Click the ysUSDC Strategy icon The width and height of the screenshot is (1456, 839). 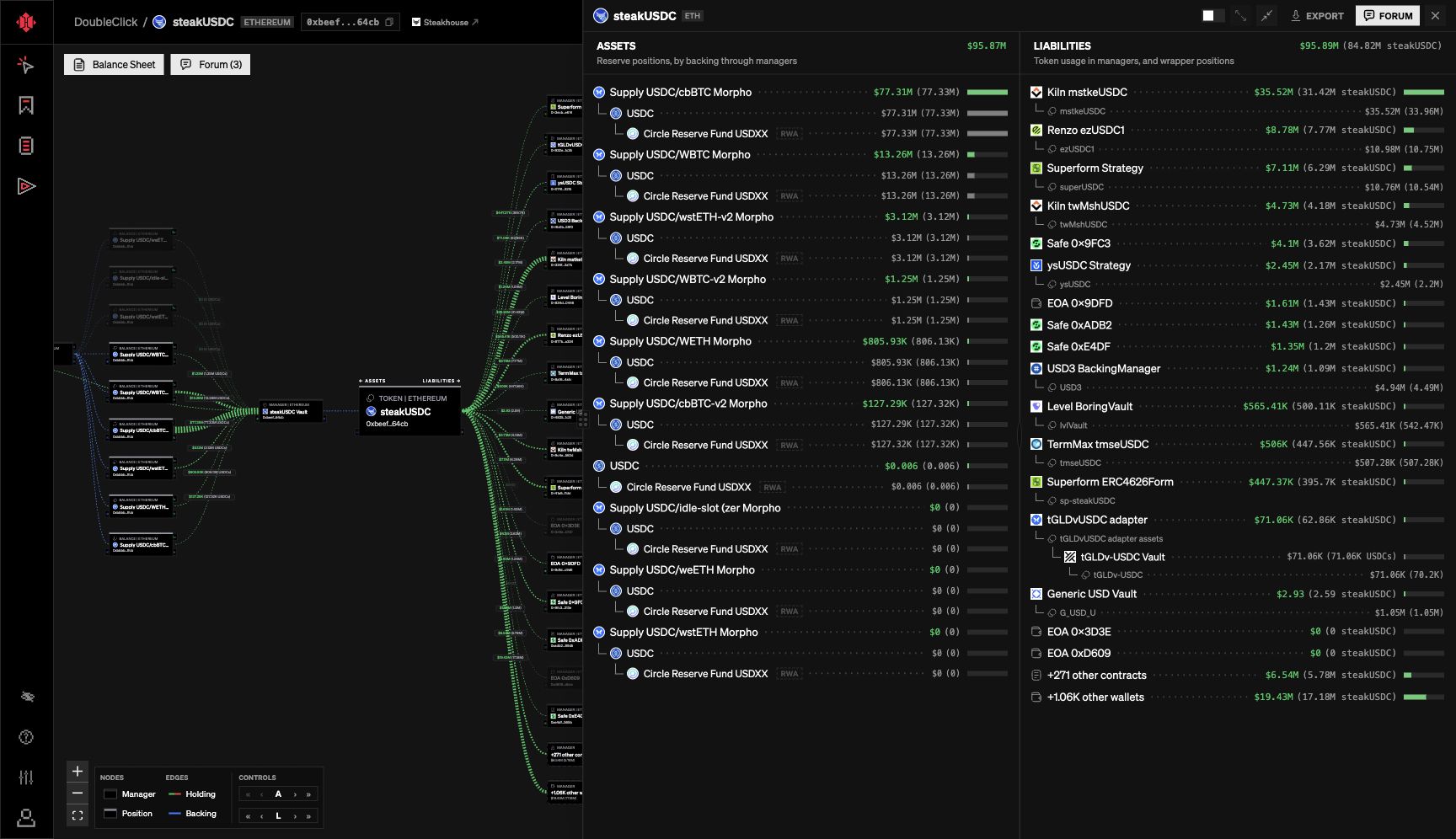coord(1036,265)
